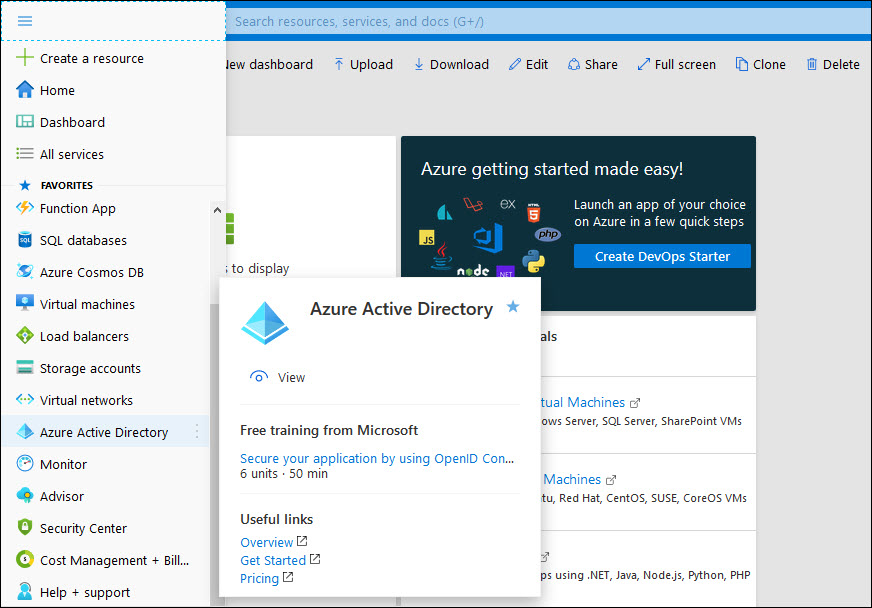This screenshot has width=872, height=608.
Task: Toggle Full screen mode
Action: pos(677,63)
